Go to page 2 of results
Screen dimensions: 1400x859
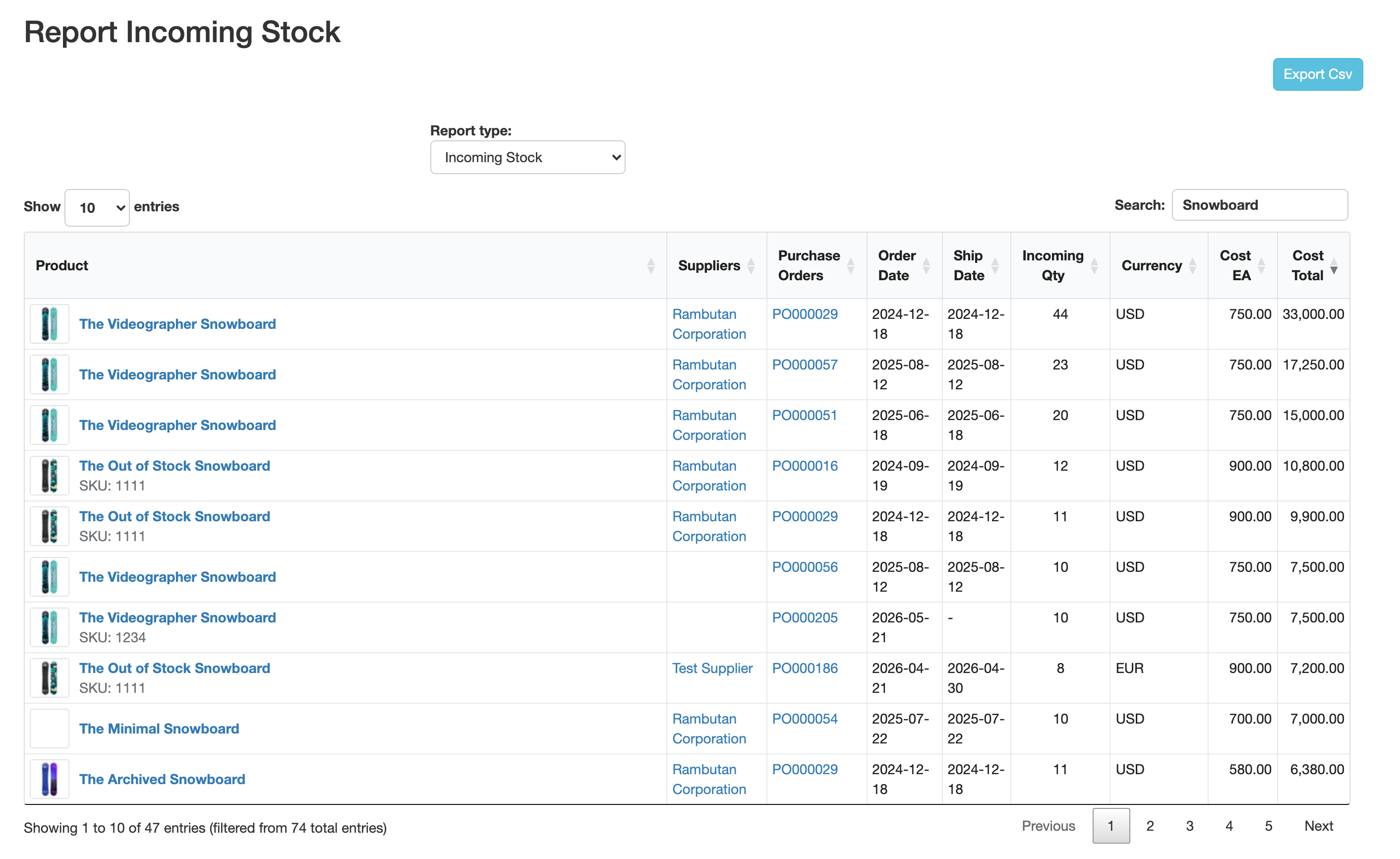(1150, 826)
